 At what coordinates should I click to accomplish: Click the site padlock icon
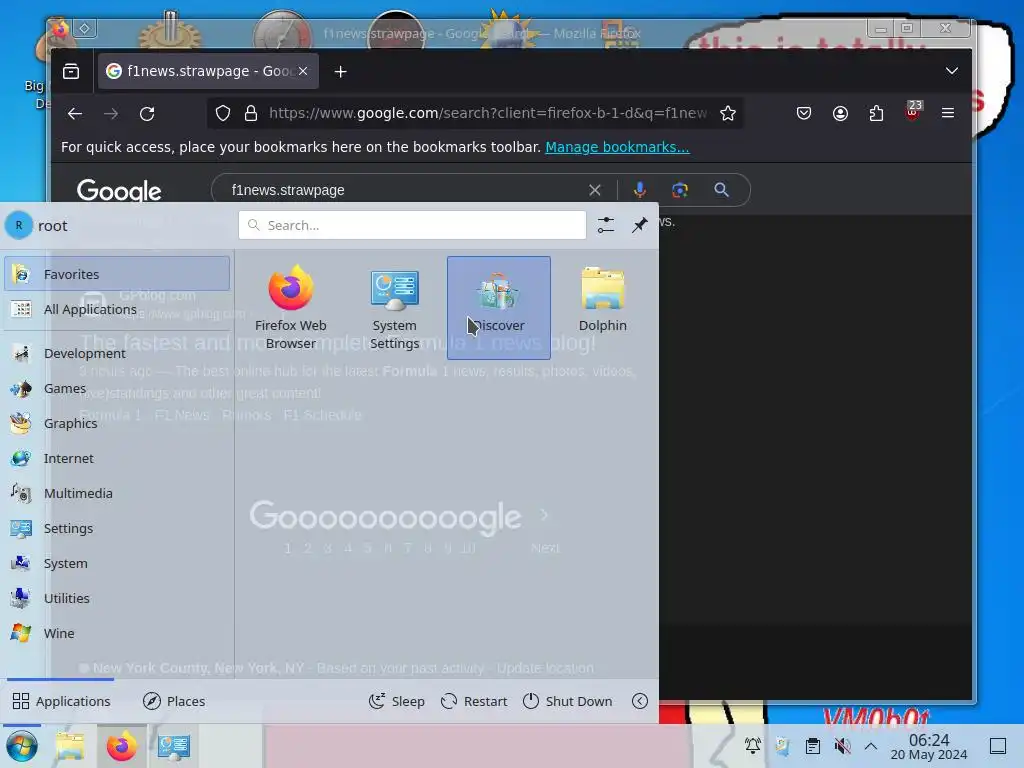251,114
